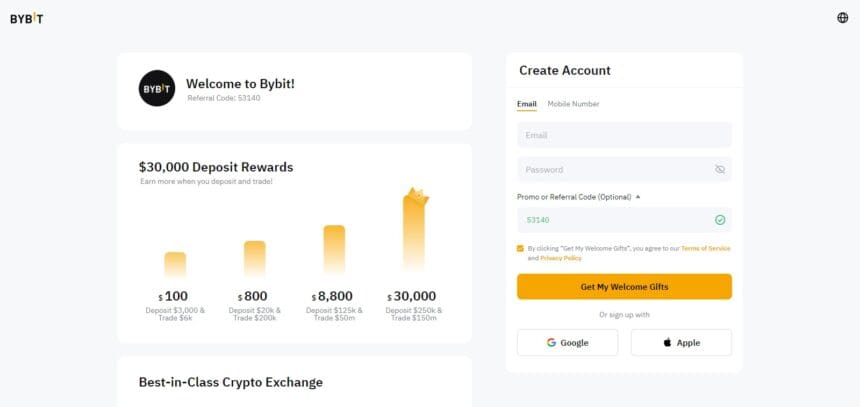Click the Bybit logo in the header
Screen dimensions: 860x407
tap(26, 19)
